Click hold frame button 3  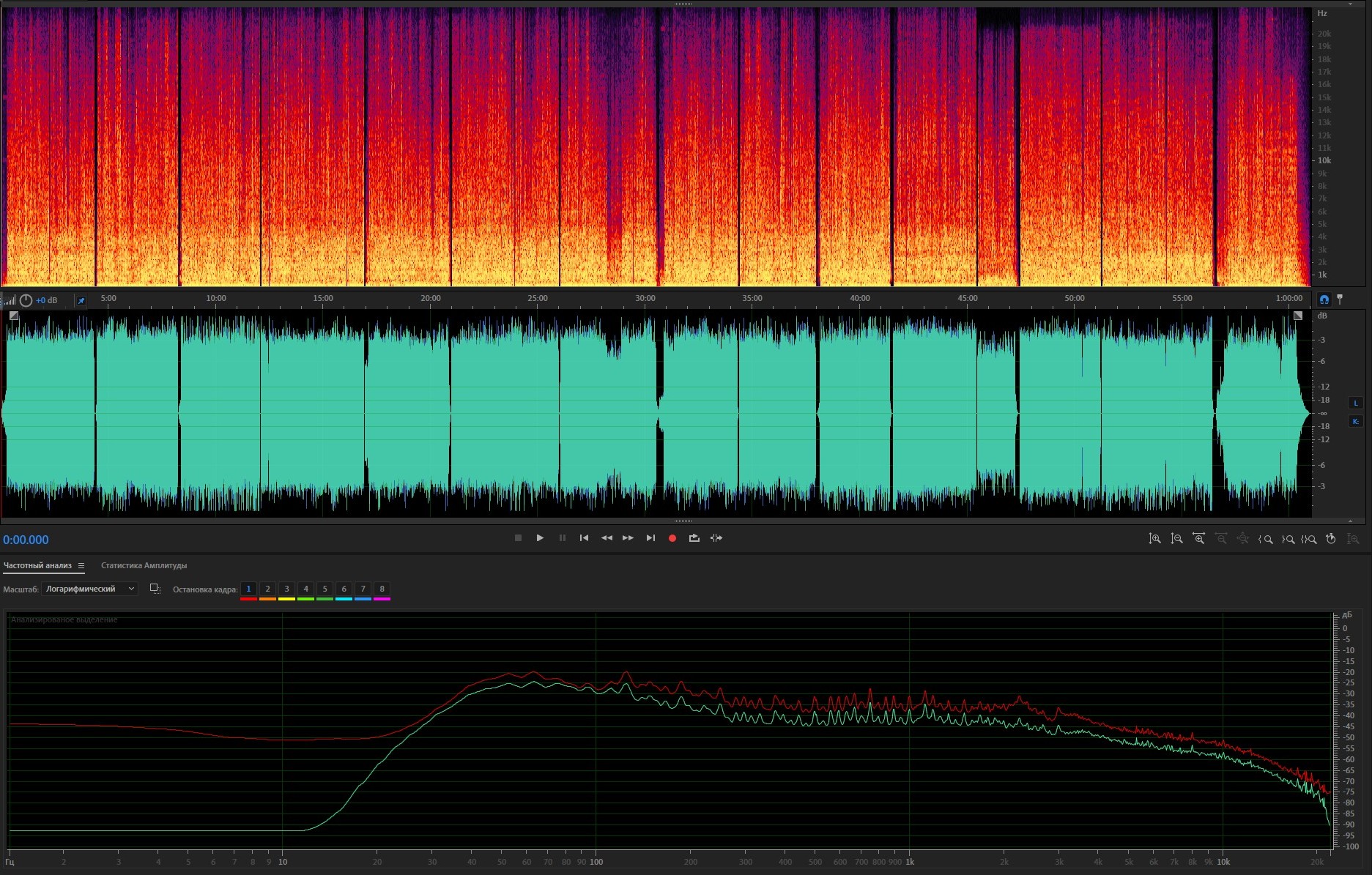pyautogui.click(x=286, y=589)
